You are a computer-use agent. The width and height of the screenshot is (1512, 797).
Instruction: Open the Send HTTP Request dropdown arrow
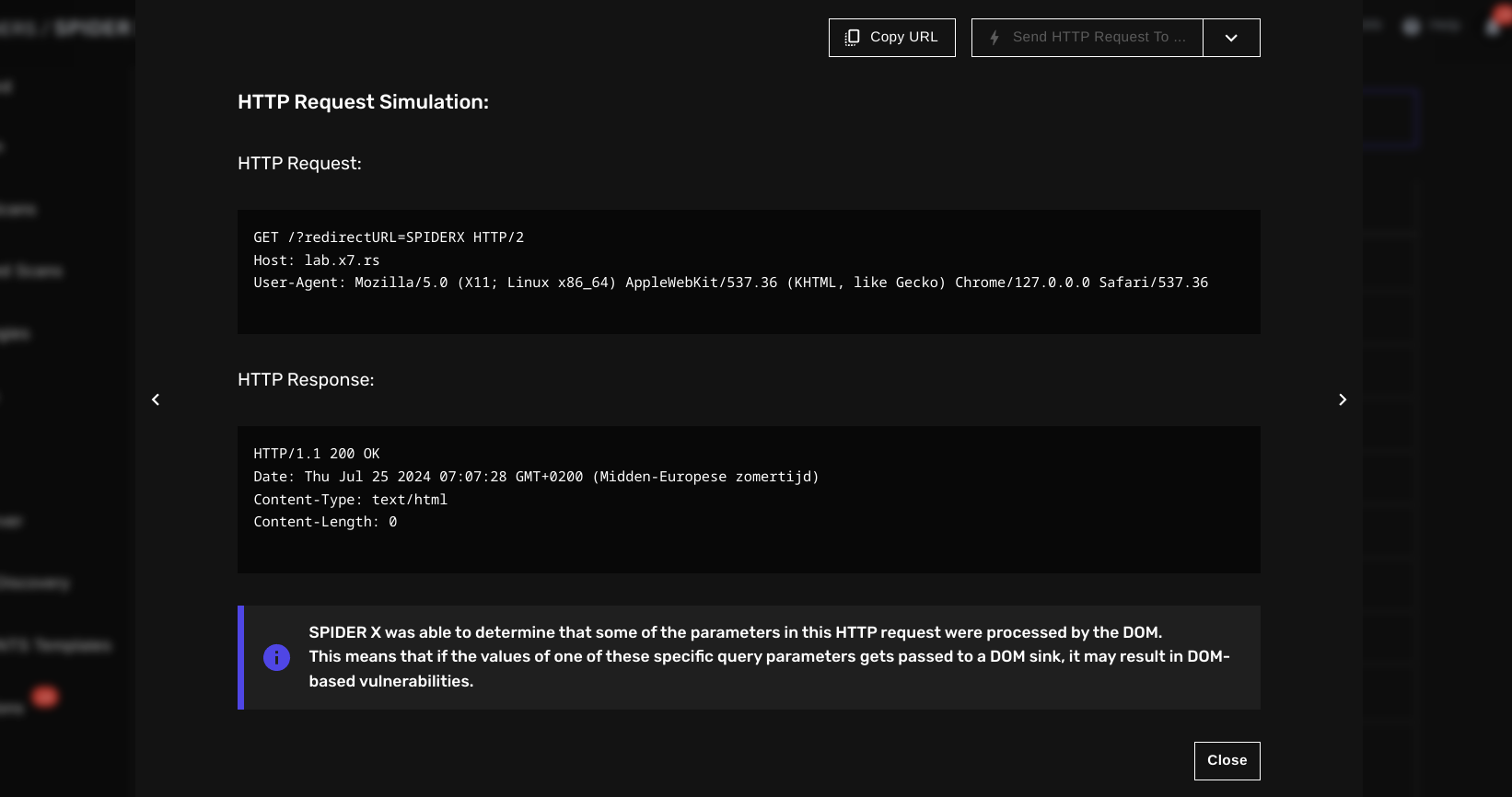point(1231,38)
